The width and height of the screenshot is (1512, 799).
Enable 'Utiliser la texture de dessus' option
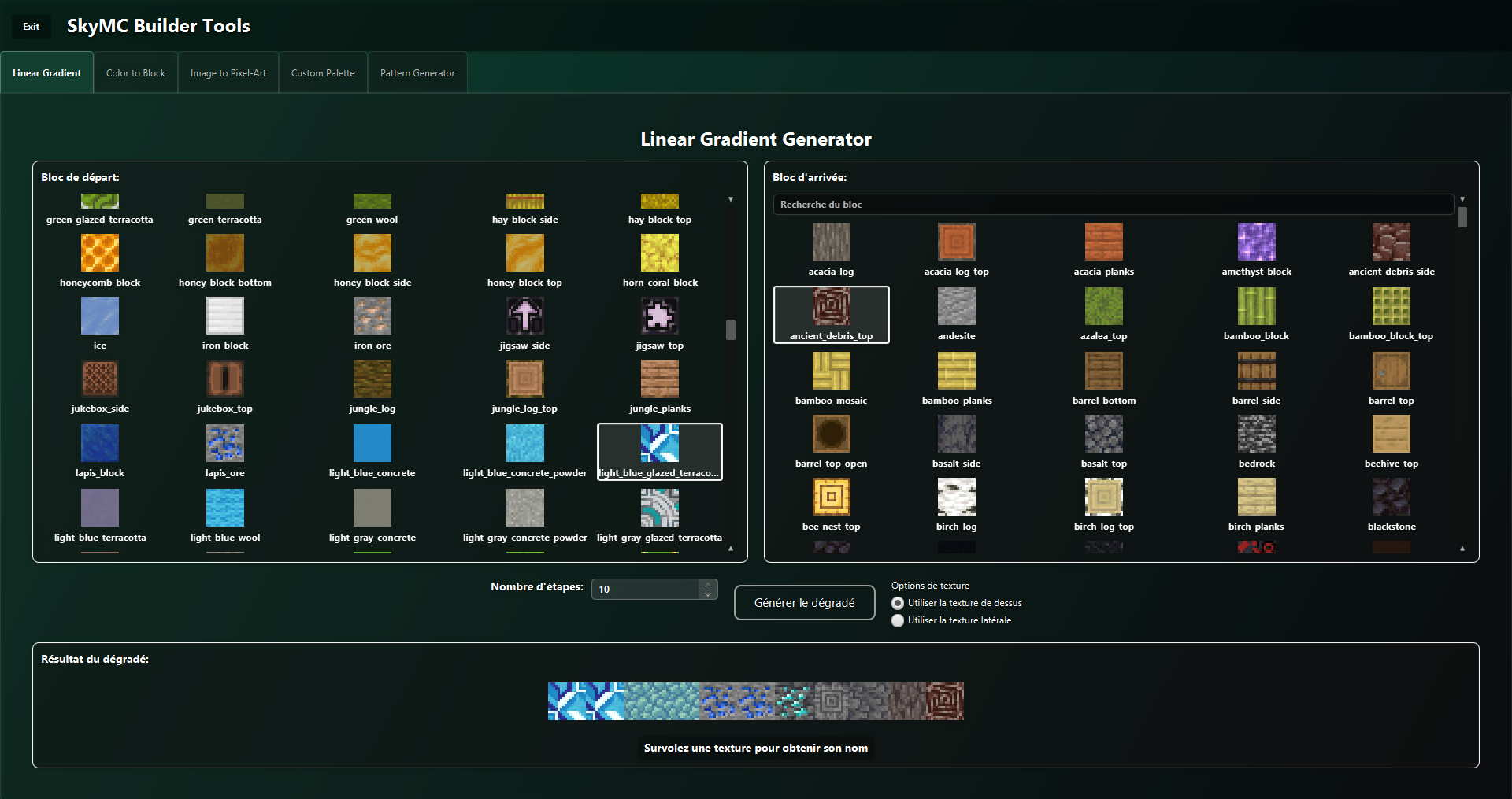898,603
